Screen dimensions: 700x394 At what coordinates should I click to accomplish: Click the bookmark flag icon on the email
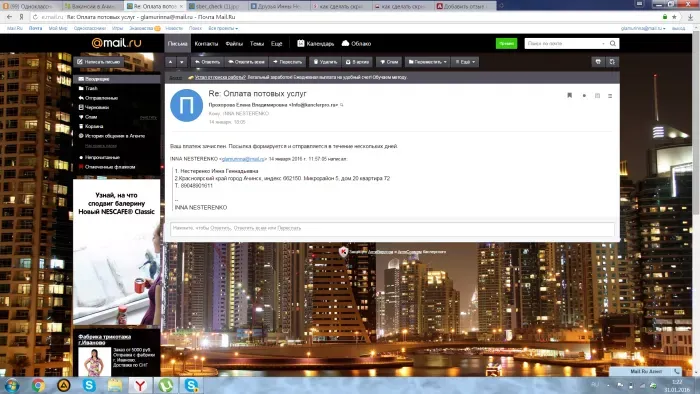pos(570,95)
